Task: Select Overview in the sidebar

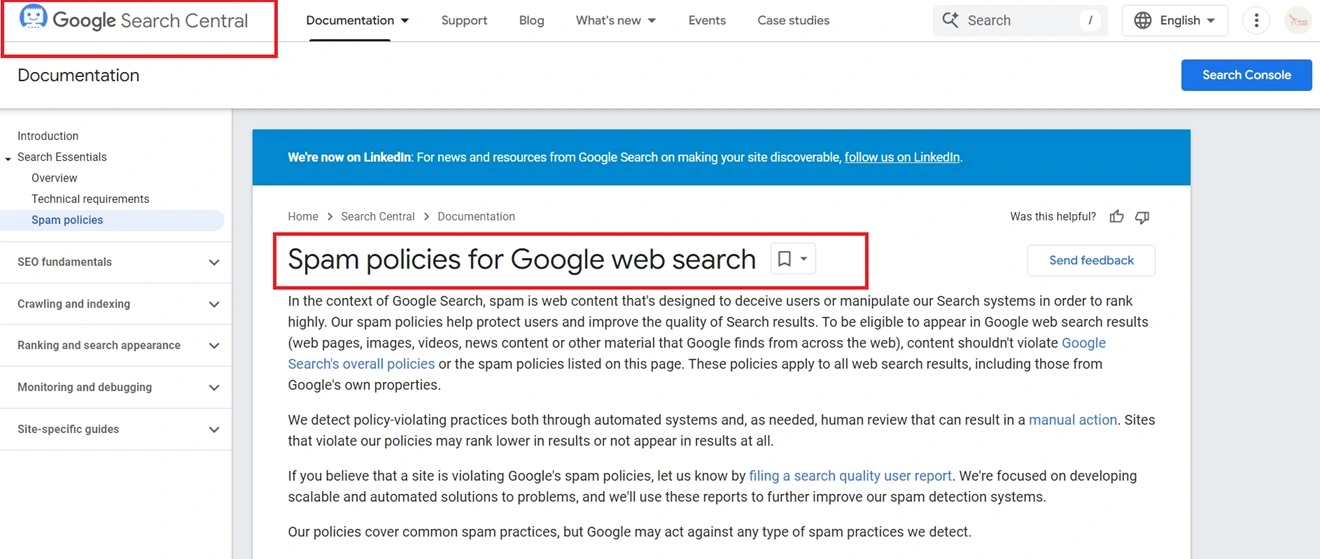Action: tap(54, 178)
